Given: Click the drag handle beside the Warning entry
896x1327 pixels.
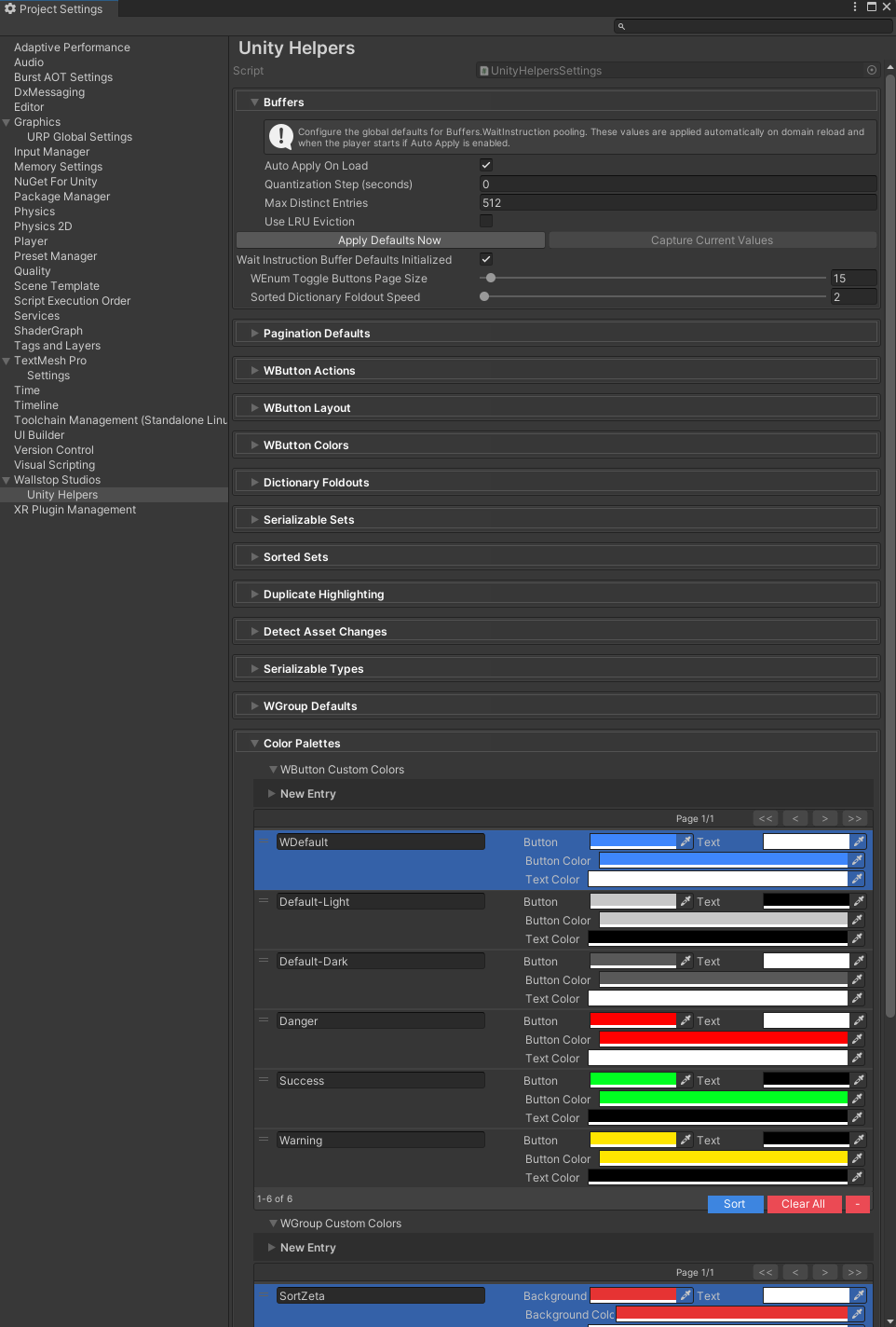Looking at the screenshot, I should [x=264, y=1139].
